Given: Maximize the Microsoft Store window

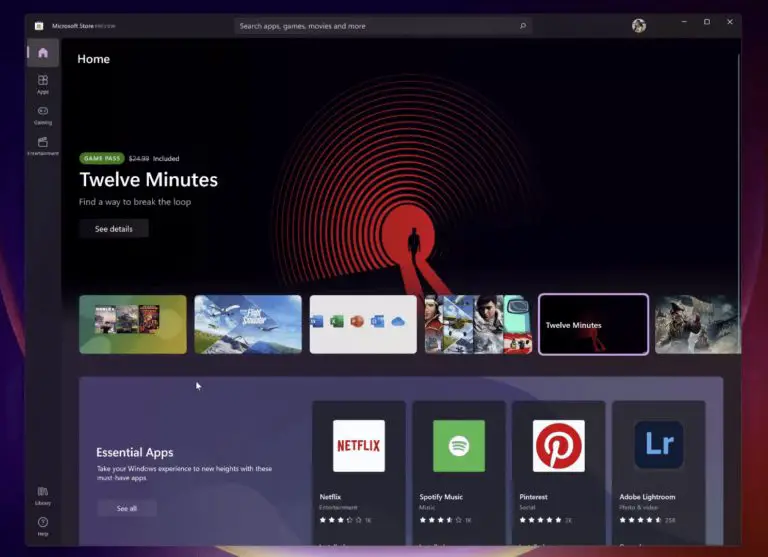Looking at the screenshot, I should (x=707, y=22).
